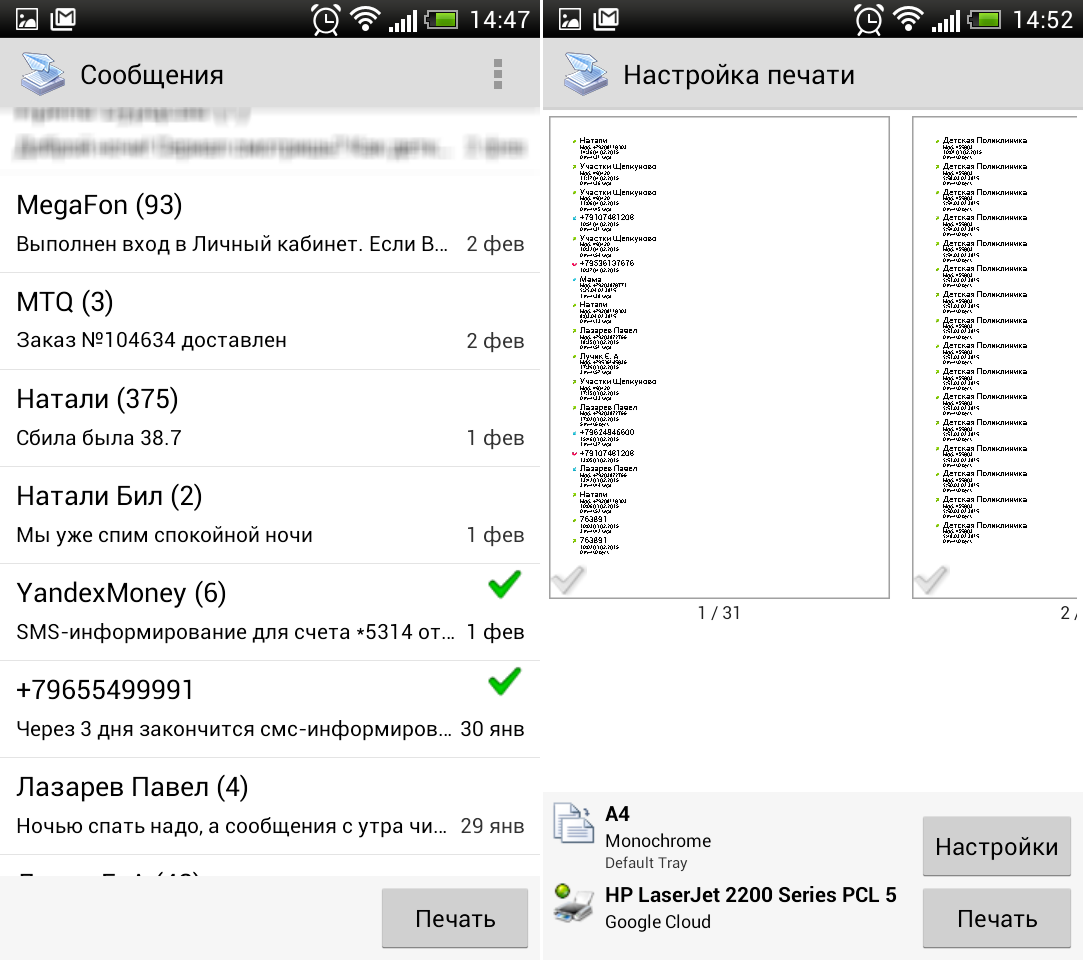The width and height of the screenshot is (1083, 960).
Task: Tap the HP LaserJet printer icon
Action: coord(574,903)
